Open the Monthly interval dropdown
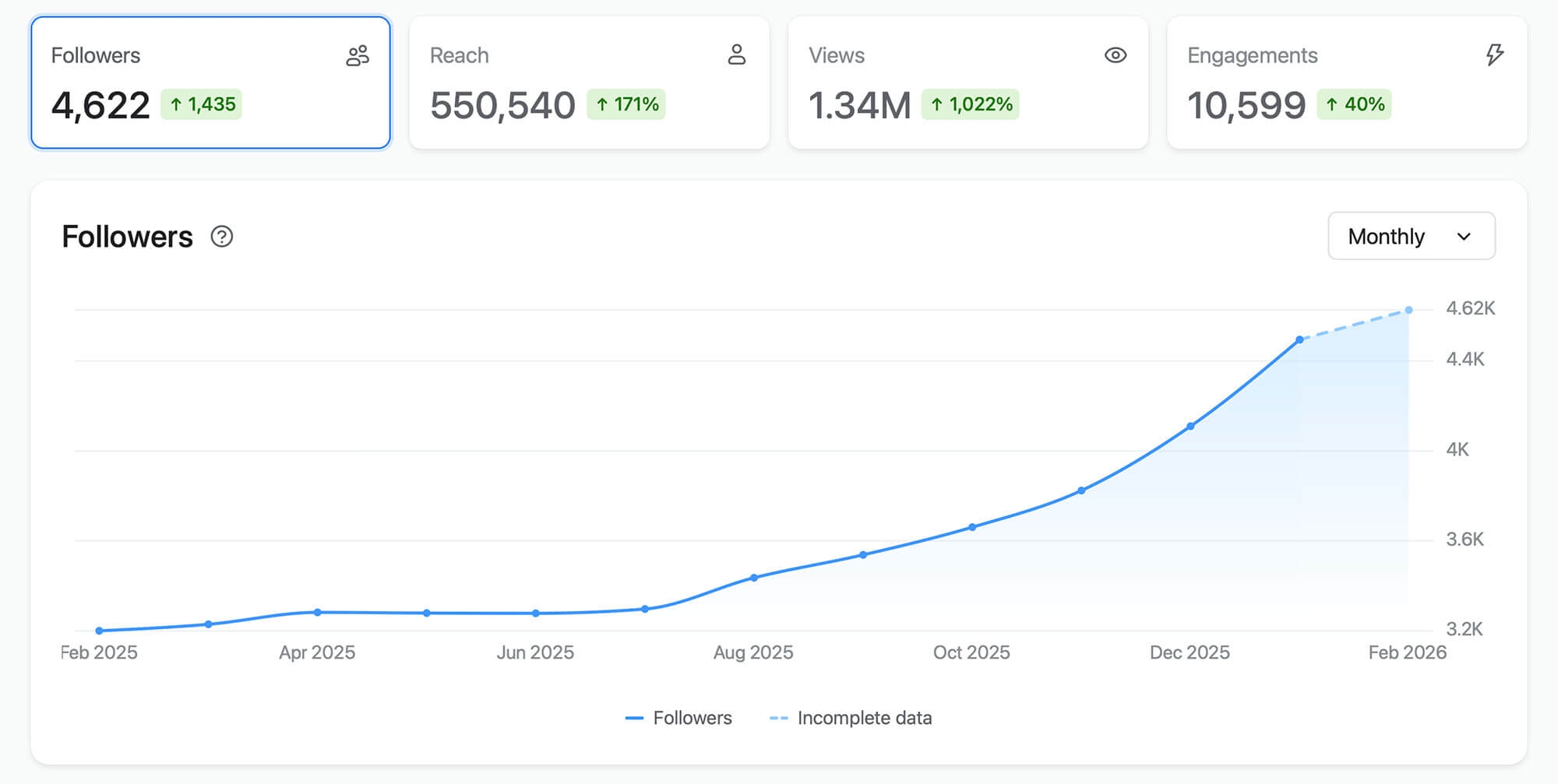 (x=1410, y=237)
